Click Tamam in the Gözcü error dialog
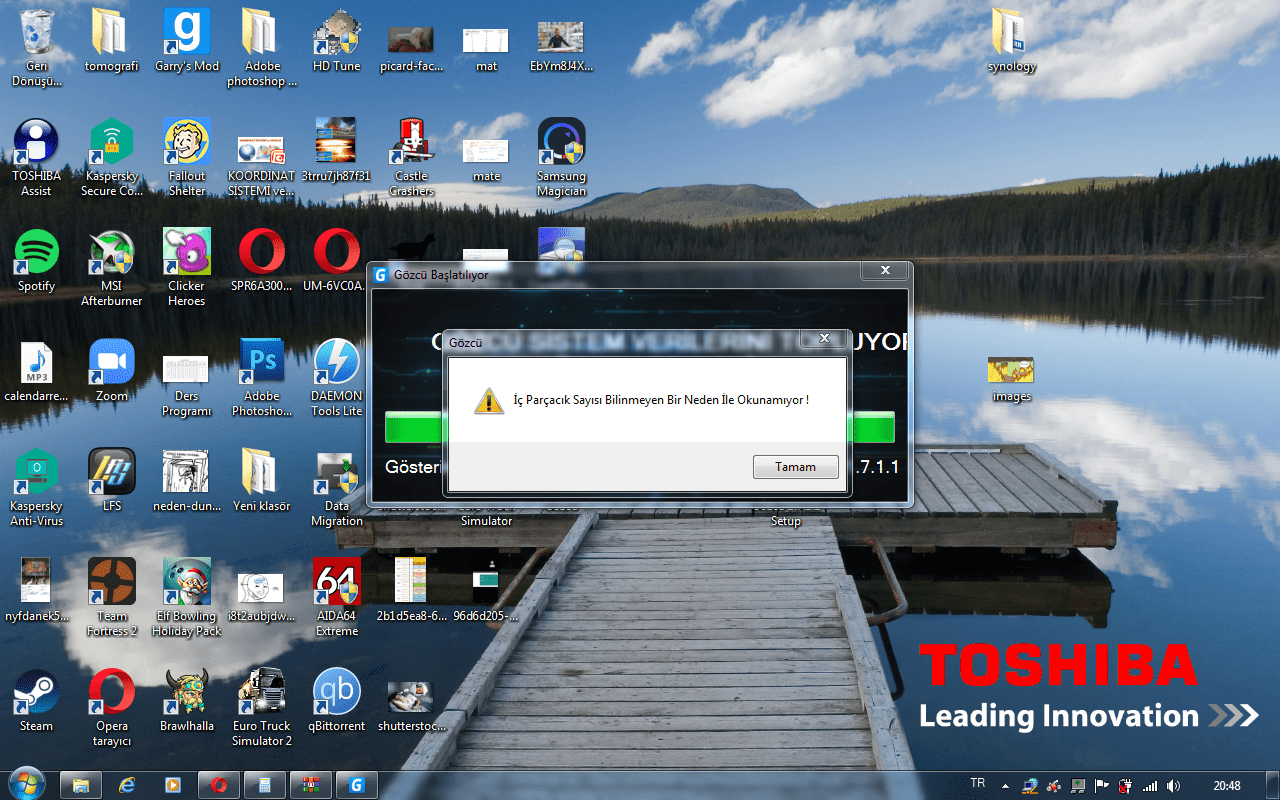 click(796, 467)
